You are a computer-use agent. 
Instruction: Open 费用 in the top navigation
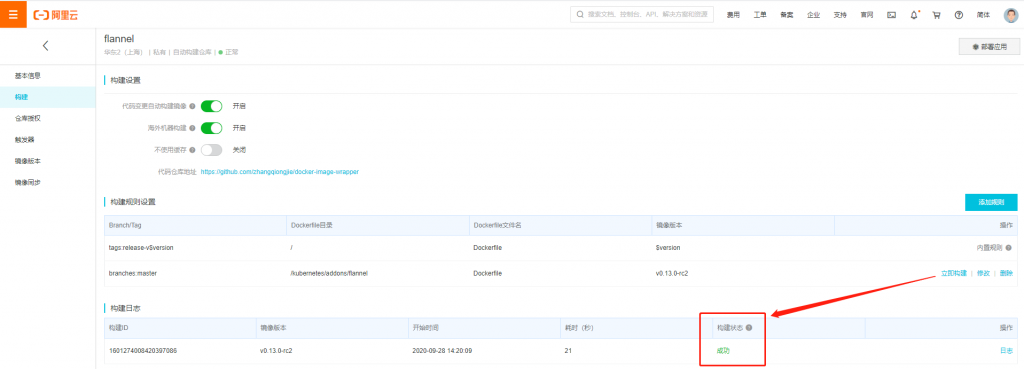pos(734,15)
